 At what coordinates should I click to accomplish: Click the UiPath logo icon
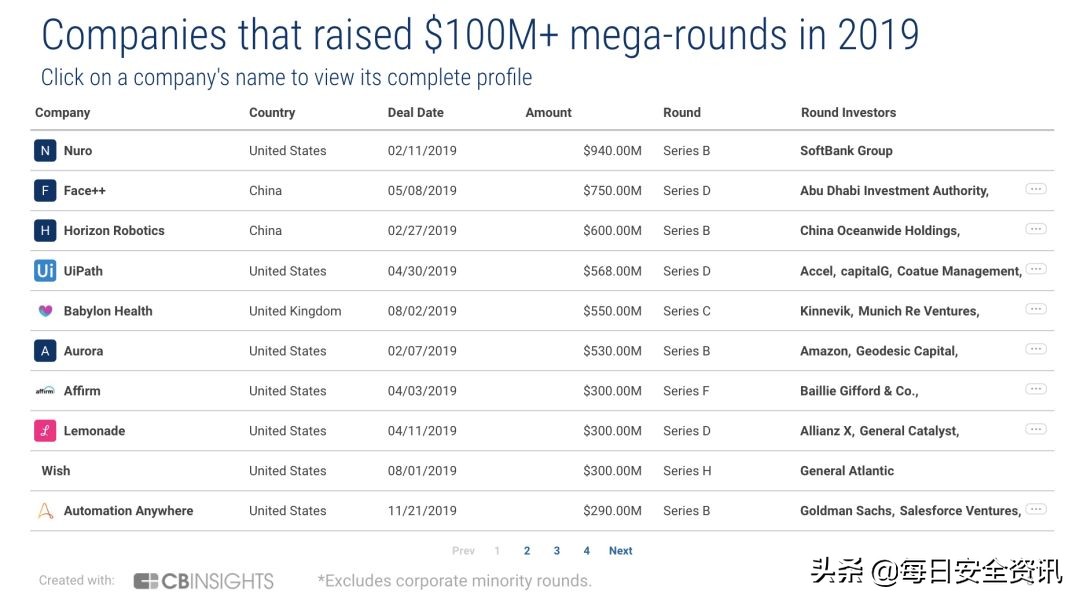(45, 271)
